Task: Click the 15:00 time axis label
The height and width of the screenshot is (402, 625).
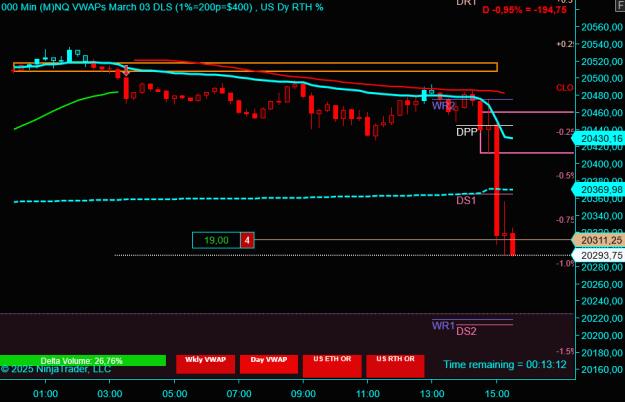Action: click(497, 394)
